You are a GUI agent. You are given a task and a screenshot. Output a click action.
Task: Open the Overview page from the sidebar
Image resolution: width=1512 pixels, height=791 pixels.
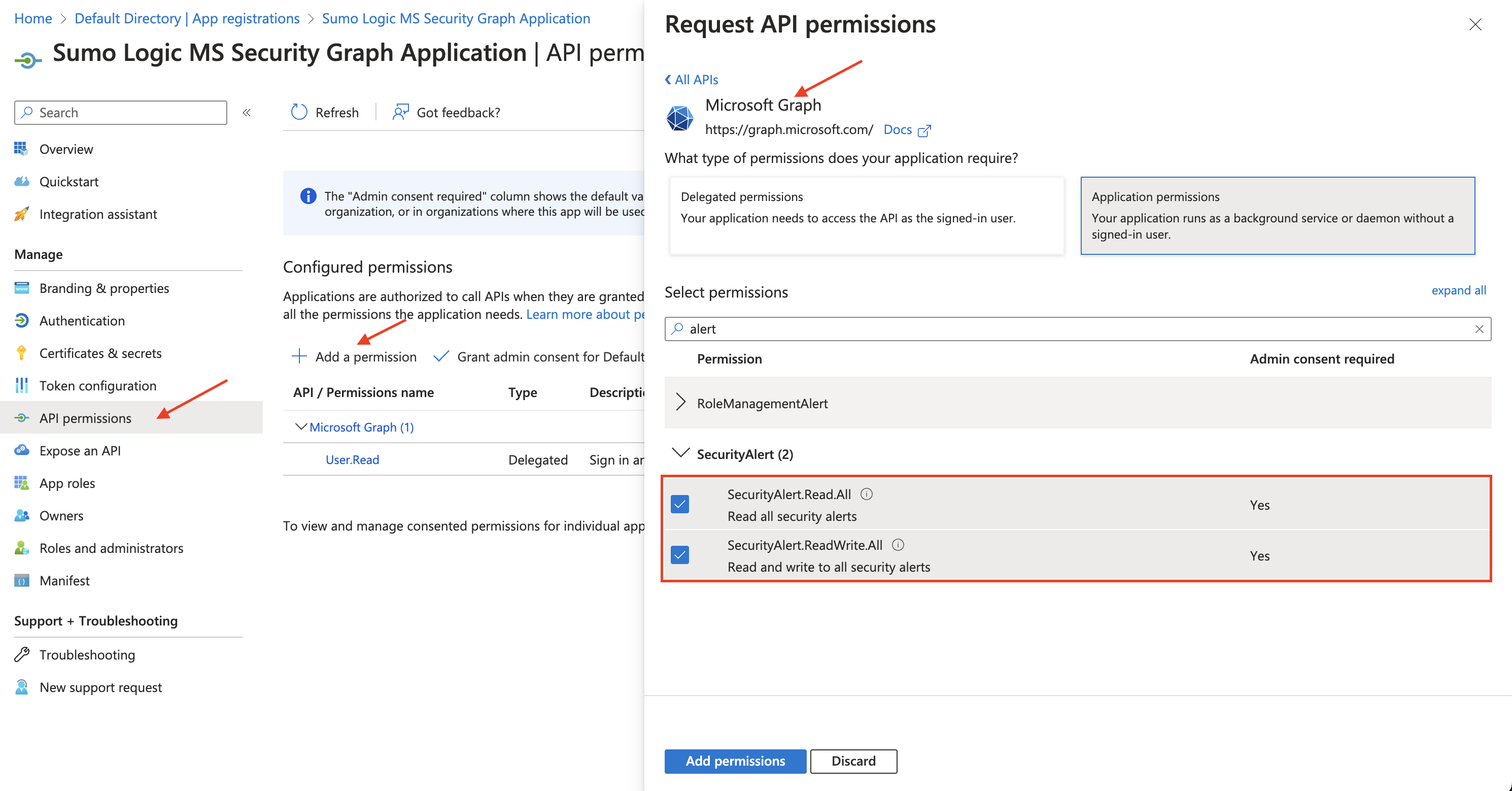(x=66, y=149)
